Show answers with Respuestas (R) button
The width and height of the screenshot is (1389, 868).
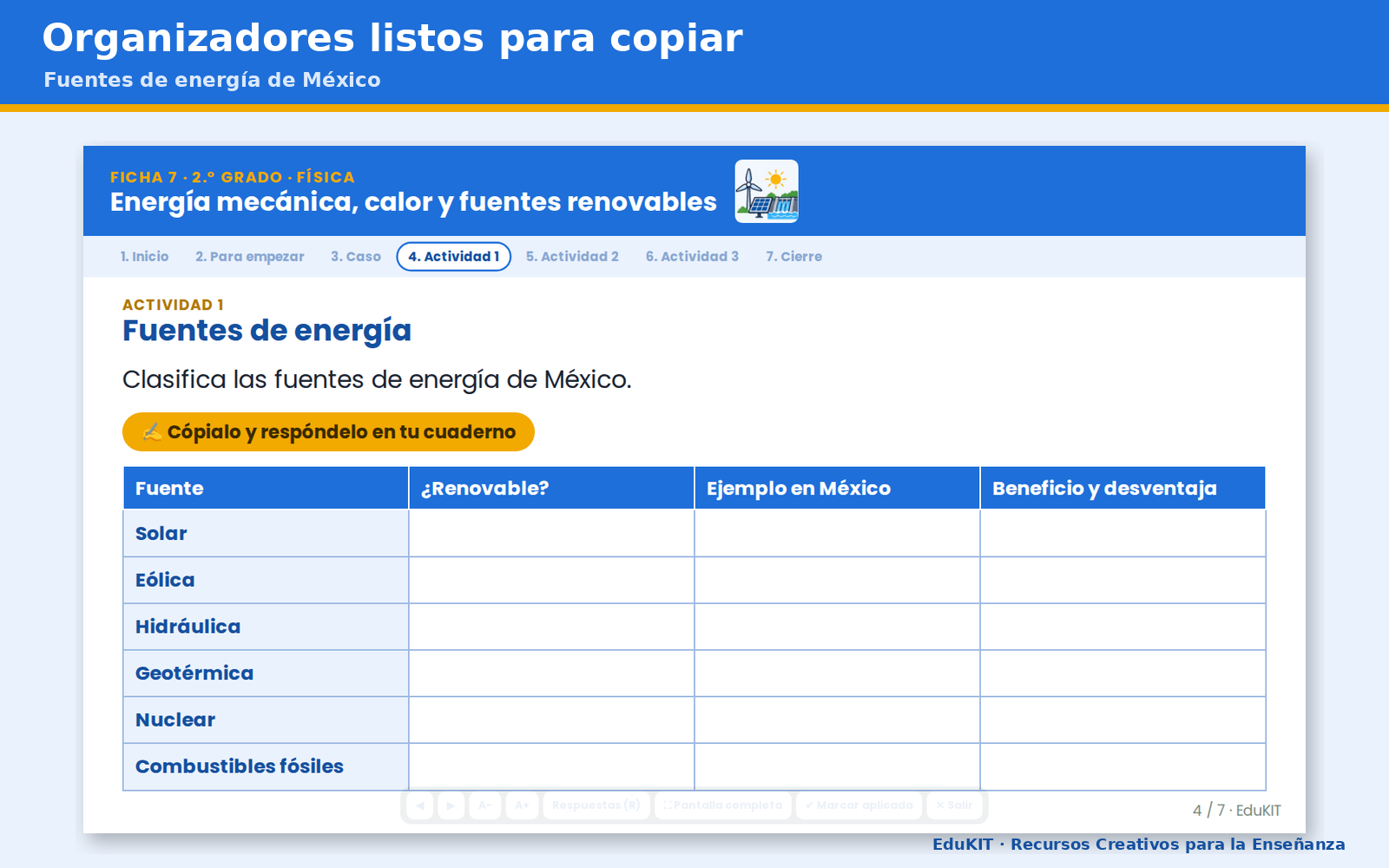click(x=596, y=806)
